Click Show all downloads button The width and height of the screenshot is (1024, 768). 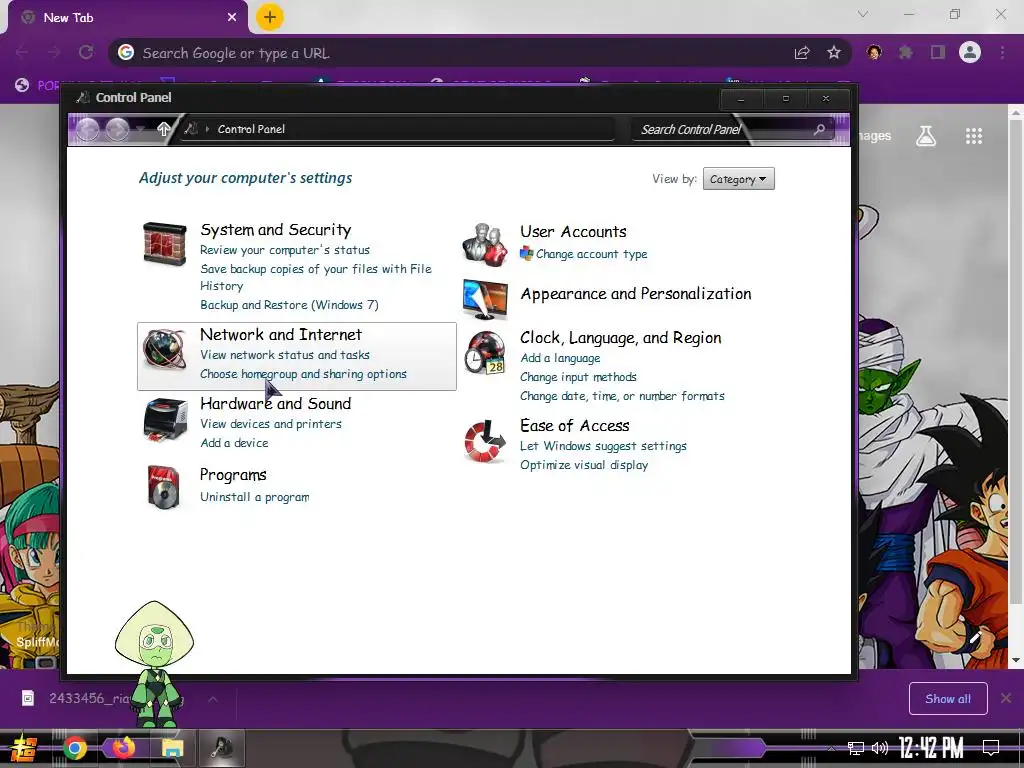click(x=948, y=699)
